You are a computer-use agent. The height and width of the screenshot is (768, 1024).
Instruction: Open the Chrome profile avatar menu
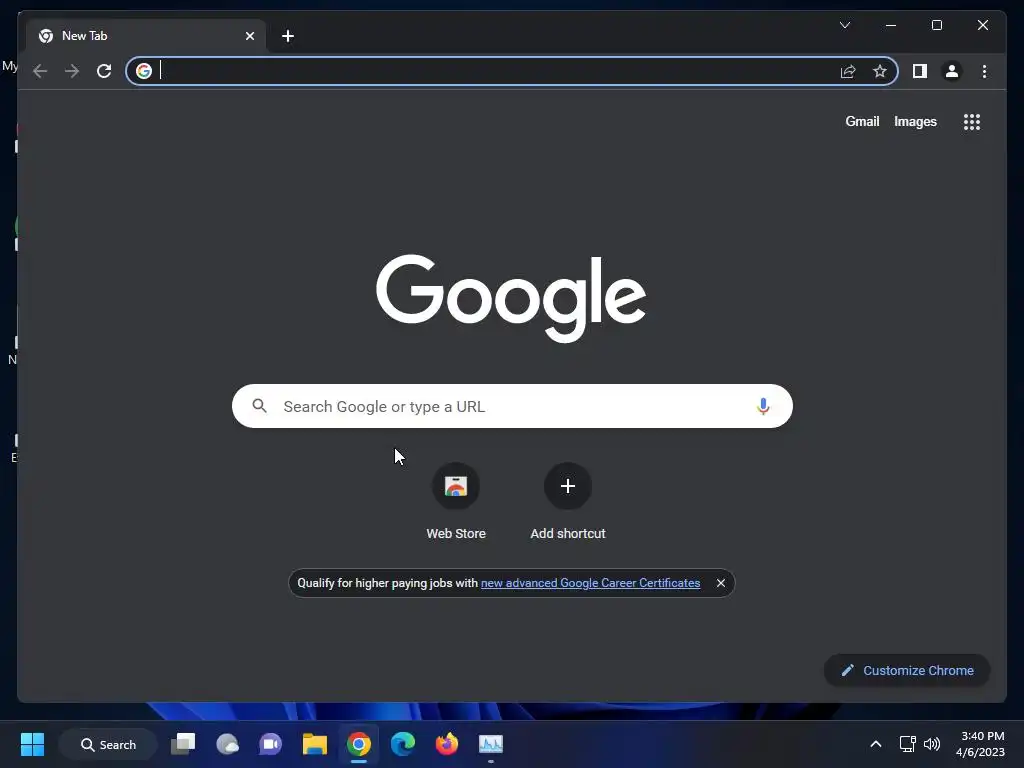coord(952,71)
